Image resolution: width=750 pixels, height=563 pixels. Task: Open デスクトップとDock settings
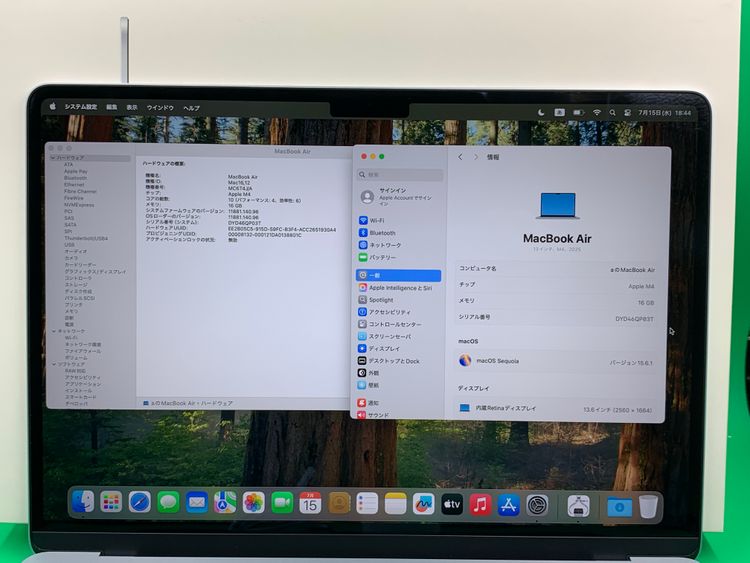[389, 361]
